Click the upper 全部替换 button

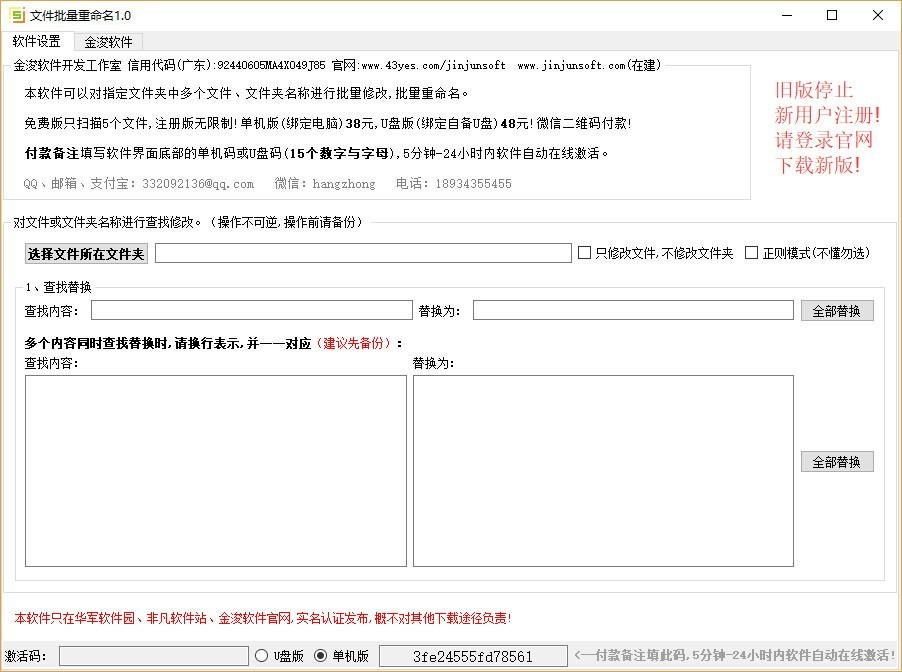pos(837,311)
